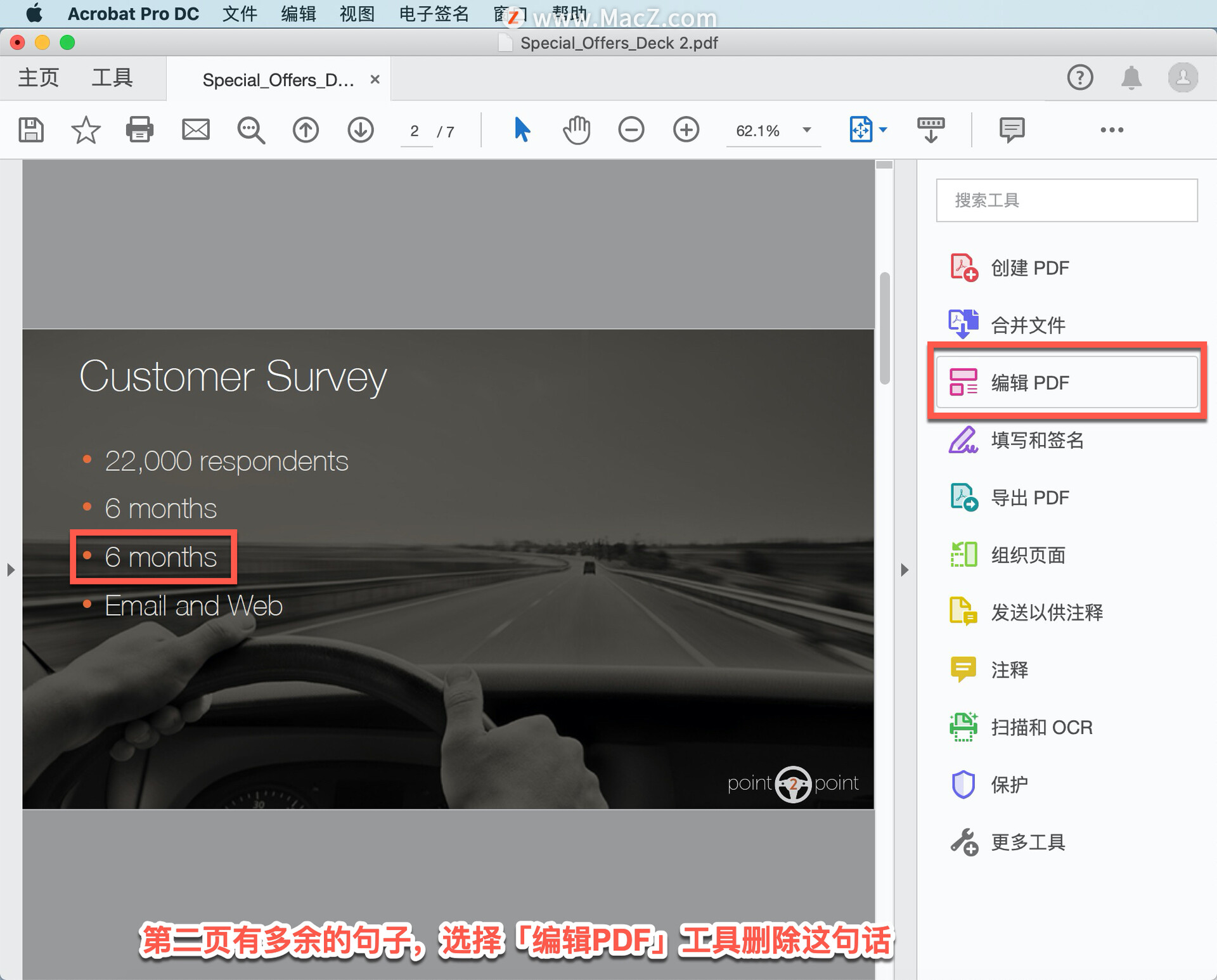
Task: Open more tools ellipsis in toolbar
Action: [x=1112, y=130]
